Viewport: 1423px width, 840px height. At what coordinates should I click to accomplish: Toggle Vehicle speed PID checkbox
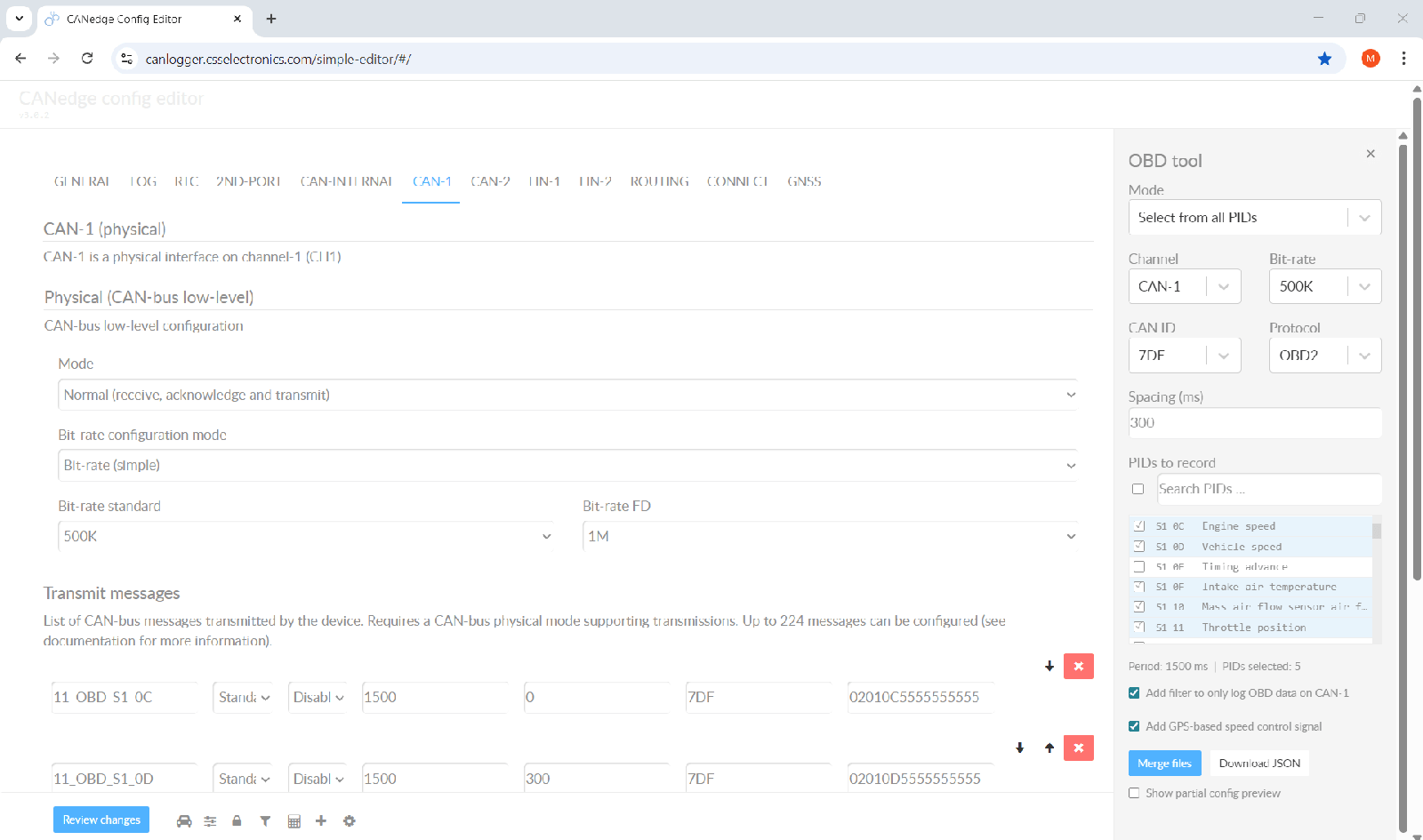point(1139,547)
